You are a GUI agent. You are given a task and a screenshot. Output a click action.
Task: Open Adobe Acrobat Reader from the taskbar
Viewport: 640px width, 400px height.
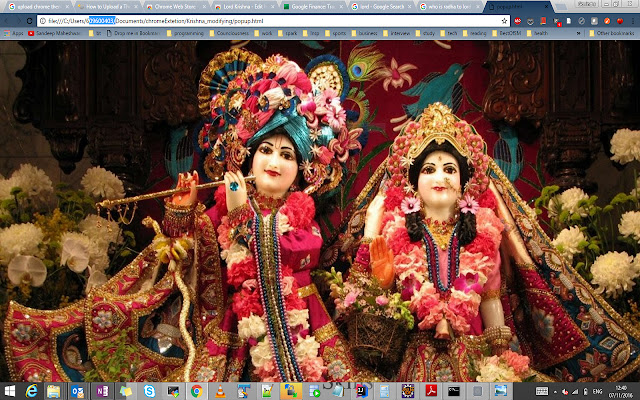click(x=431, y=391)
